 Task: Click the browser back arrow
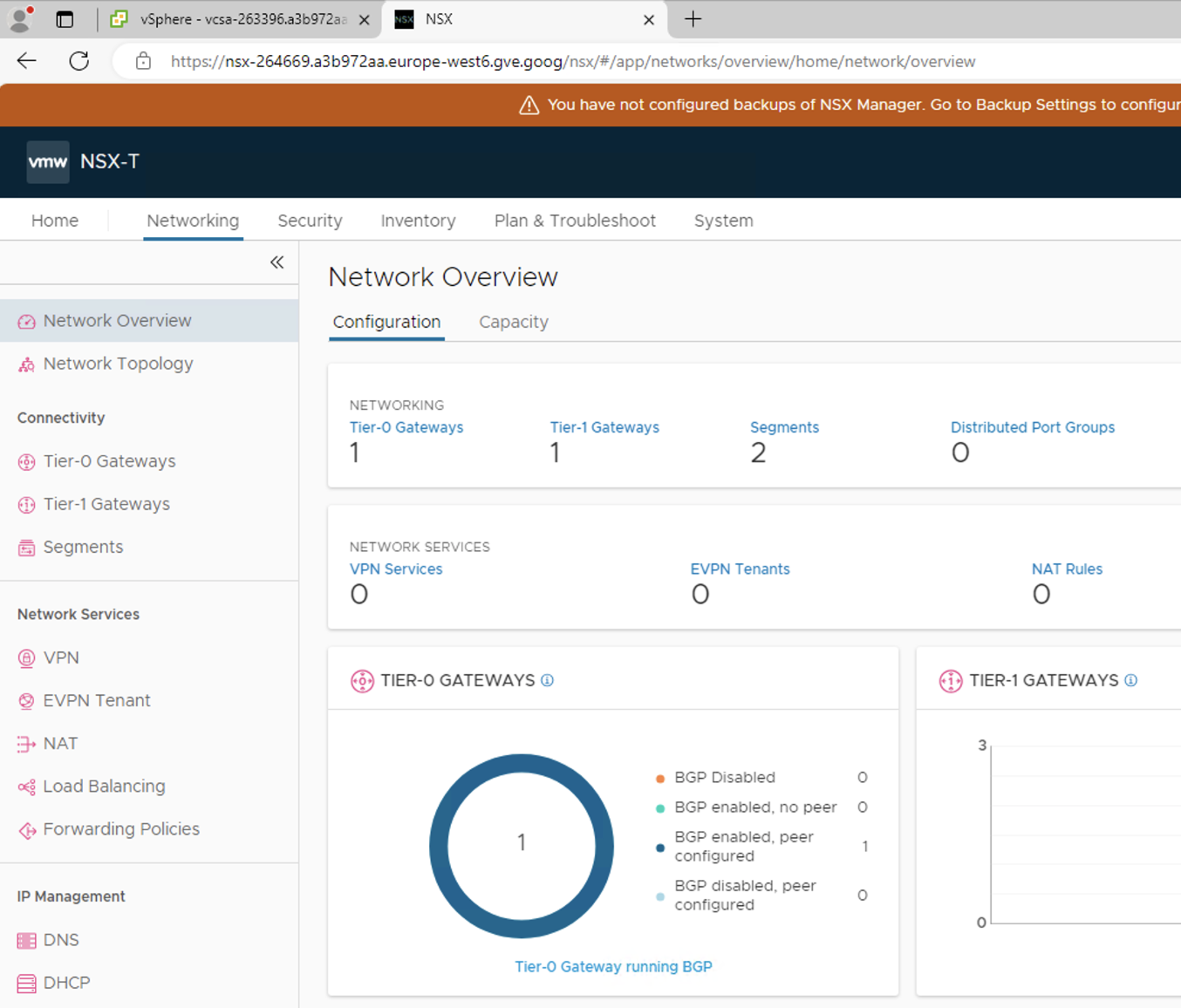tap(27, 61)
